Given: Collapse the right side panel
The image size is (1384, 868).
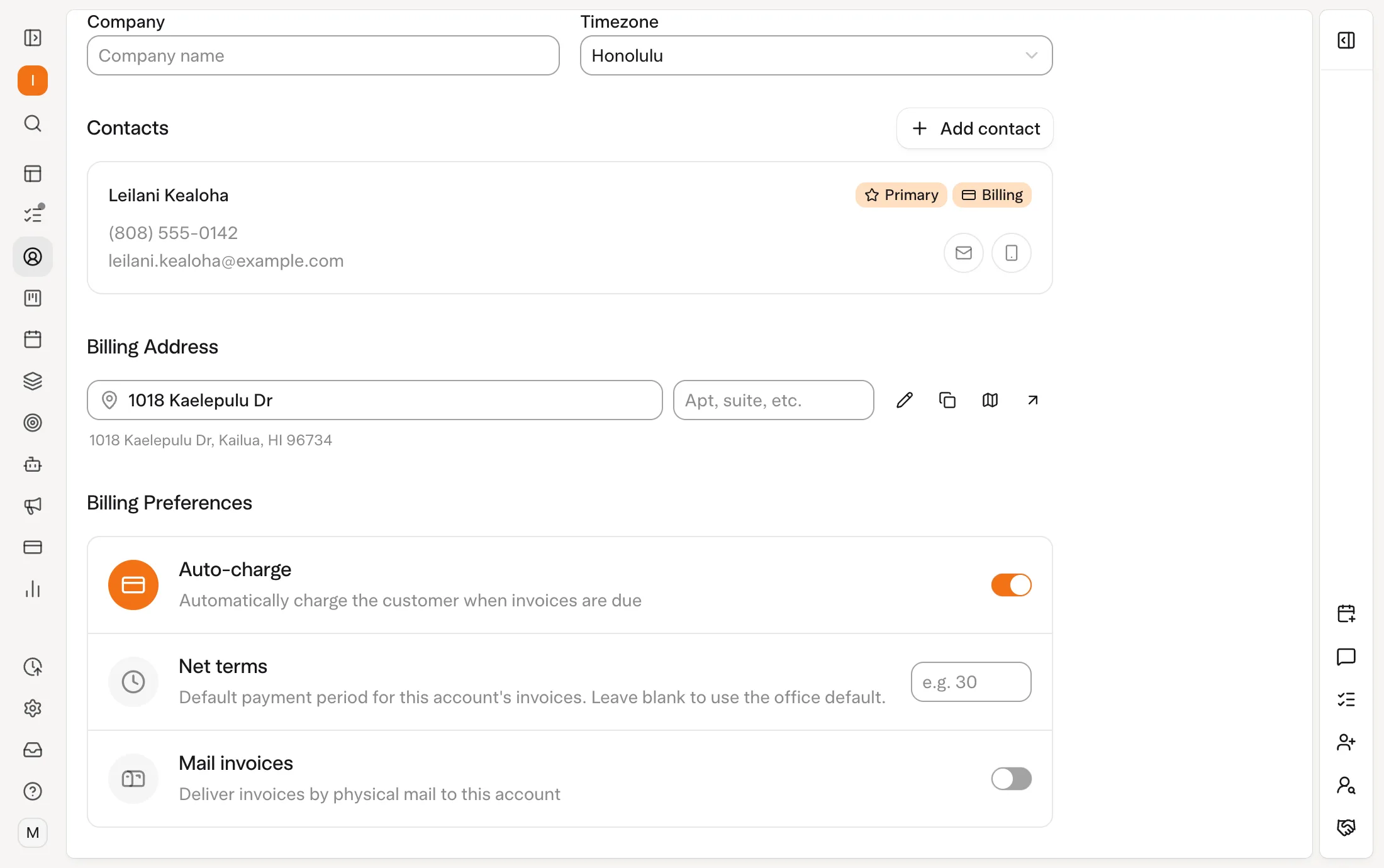Looking at the screenshot, I should pyautogui.click(x=1346, y=40).
